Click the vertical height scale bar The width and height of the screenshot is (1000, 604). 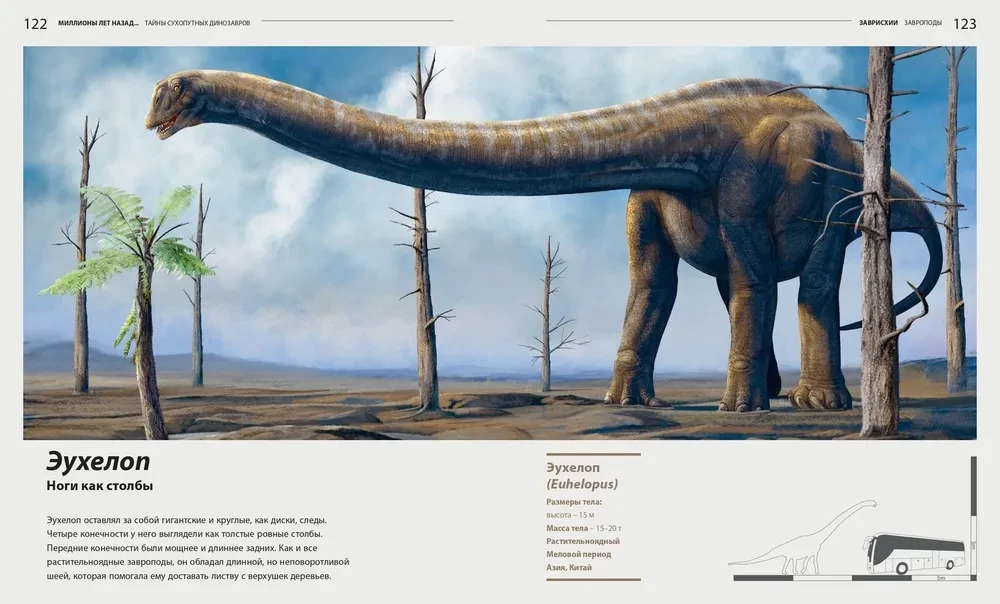(973, 517)
